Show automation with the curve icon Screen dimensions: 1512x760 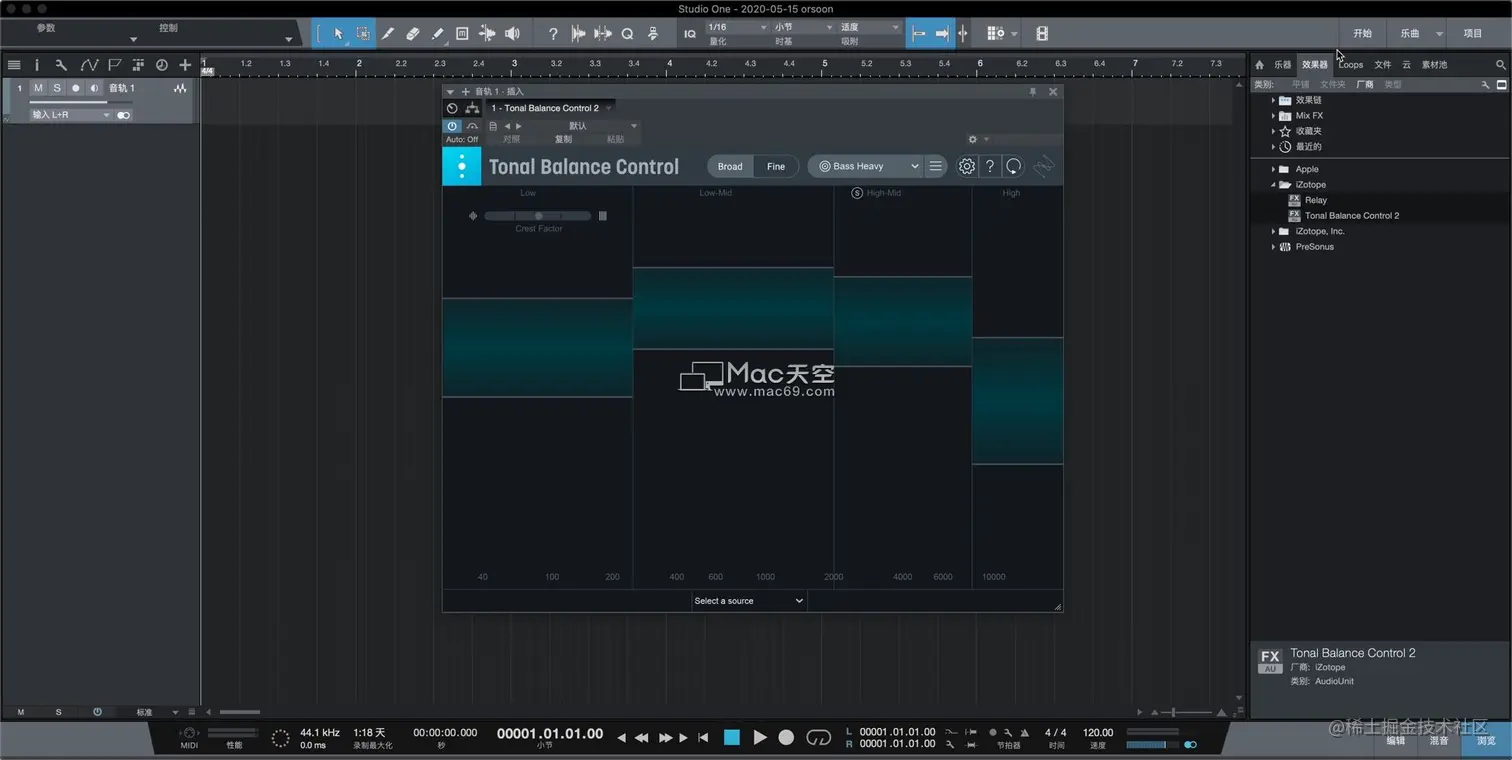click(x=89, y=65)
